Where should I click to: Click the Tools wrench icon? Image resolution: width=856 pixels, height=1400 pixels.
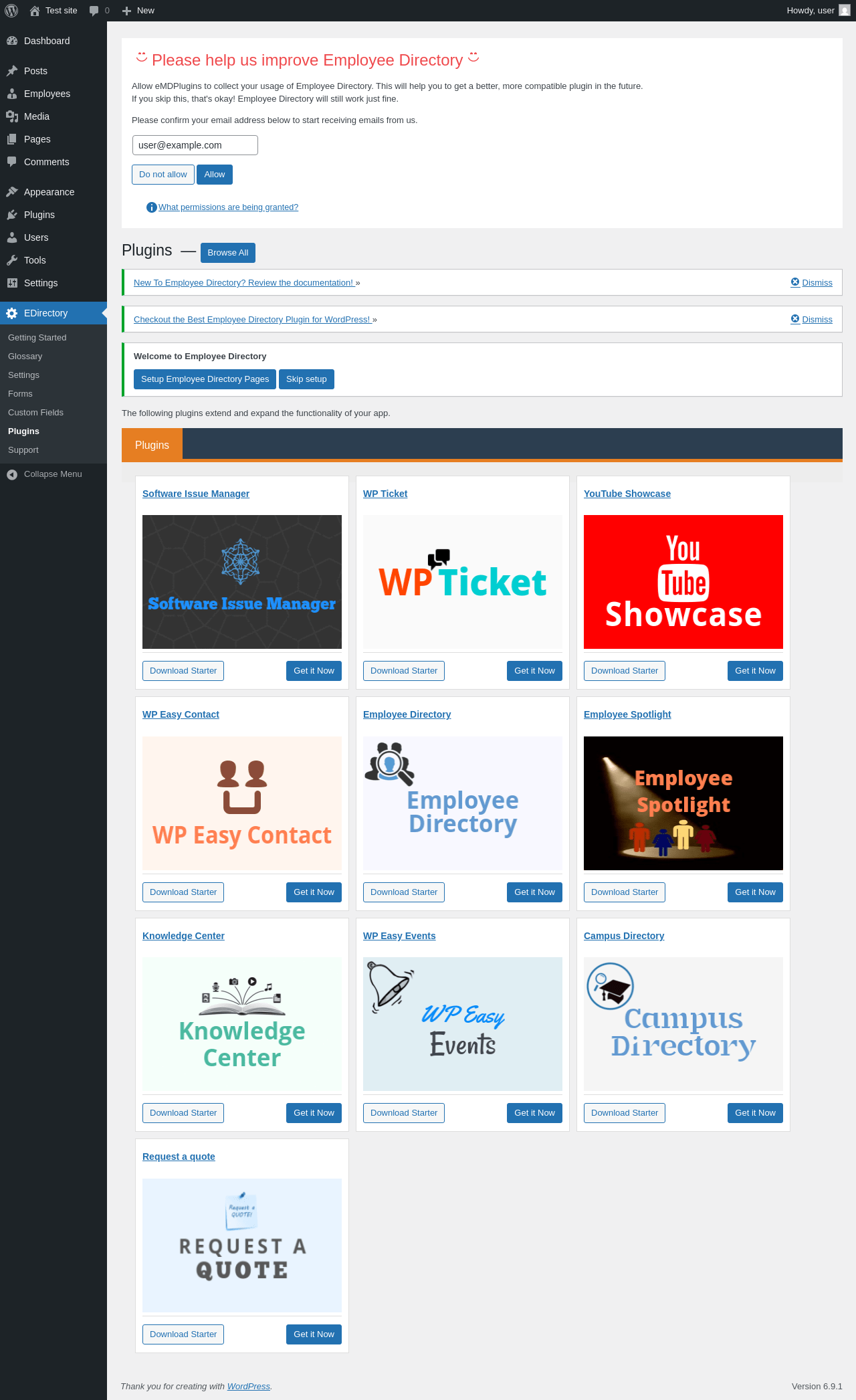12,260
